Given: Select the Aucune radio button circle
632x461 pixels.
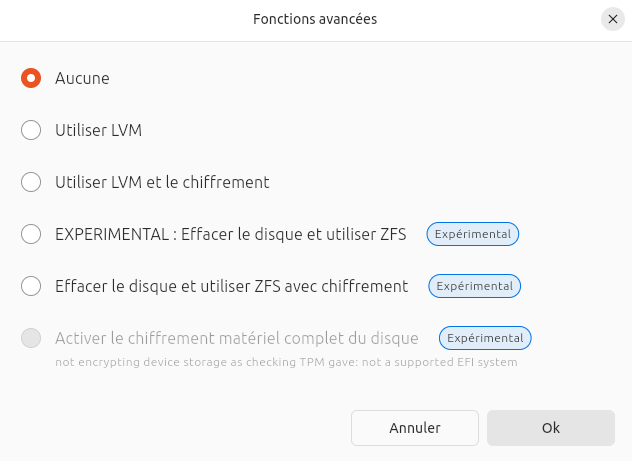Looking at the screenshot, I should pyautogui.click(x=31, y=78).
